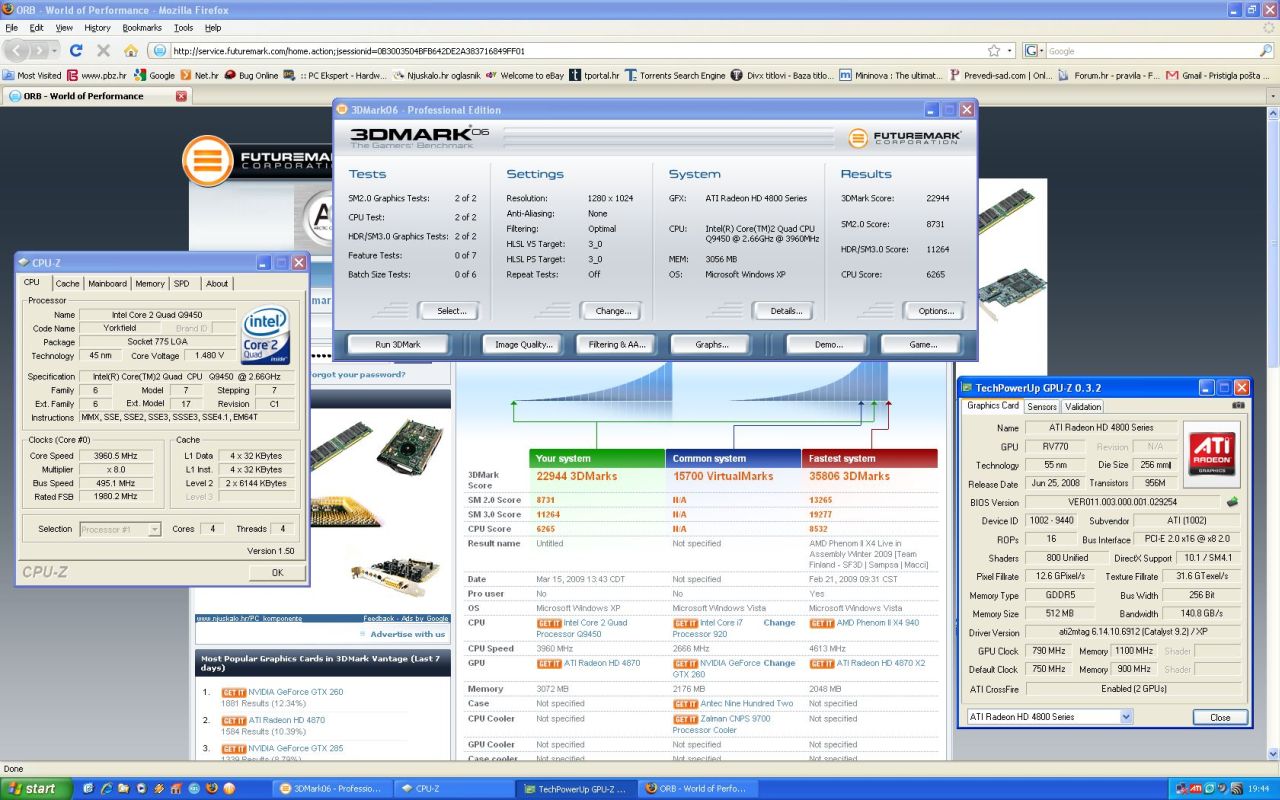This screenshot has width=1280, height=800.
Task: Click the NVIDIA GeForce GTX 260 list link
Action: point(295,692)
